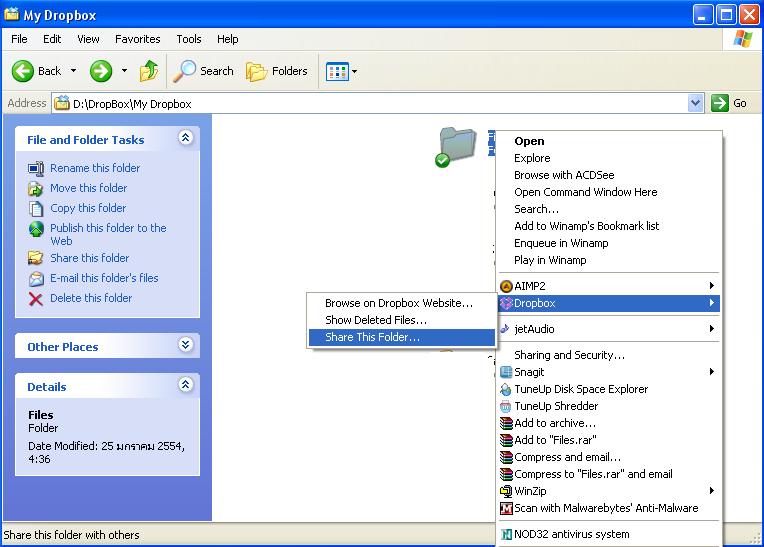764x547 pixels.
Task: Click the Add to archive… WinRAR icon
Action: click(506, 423)
